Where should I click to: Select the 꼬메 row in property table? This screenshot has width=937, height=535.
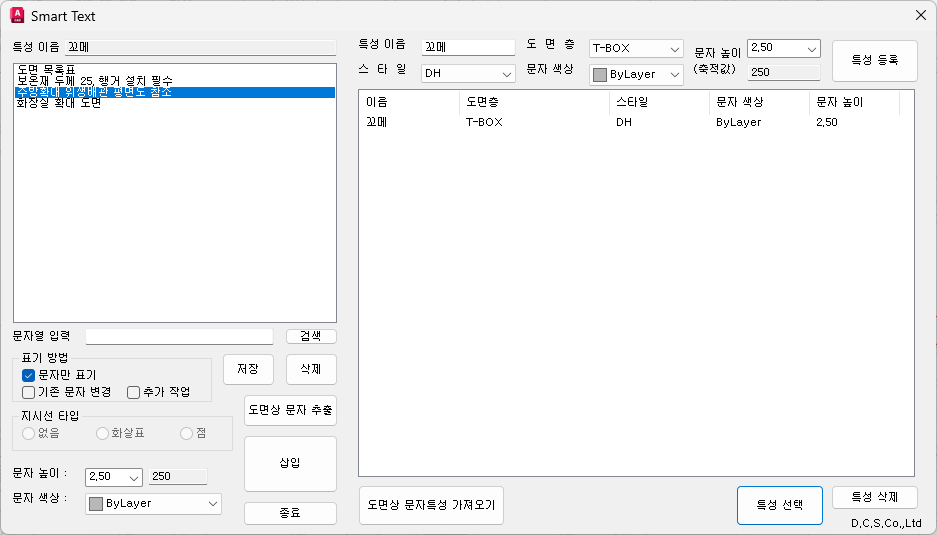[377, 122]
